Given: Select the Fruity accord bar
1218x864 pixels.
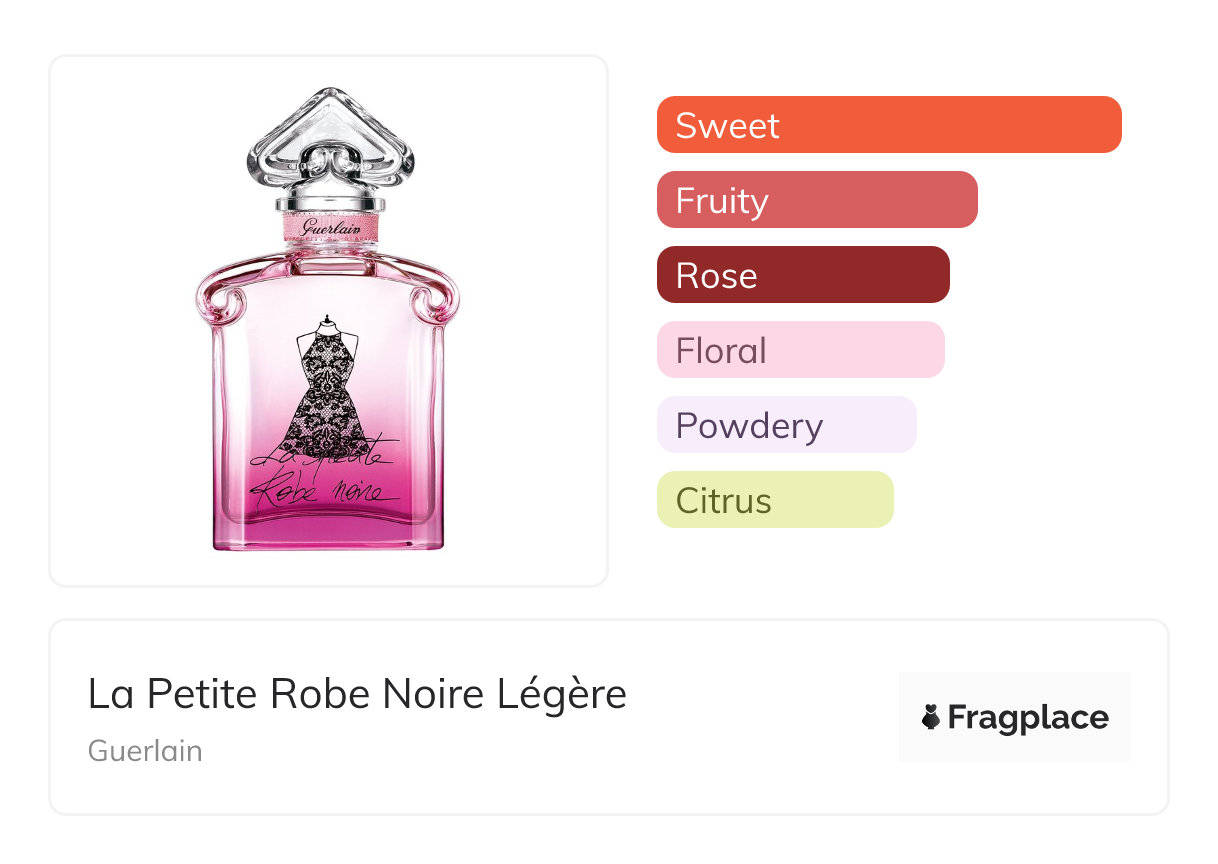Looking at the screenshot, I should click(817, 200).
